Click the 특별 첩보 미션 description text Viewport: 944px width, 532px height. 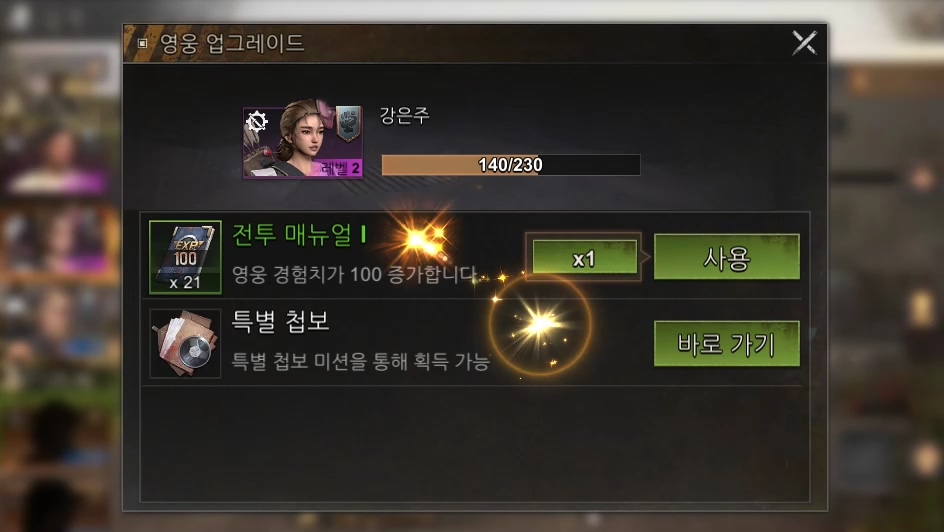tap(360, 361)
